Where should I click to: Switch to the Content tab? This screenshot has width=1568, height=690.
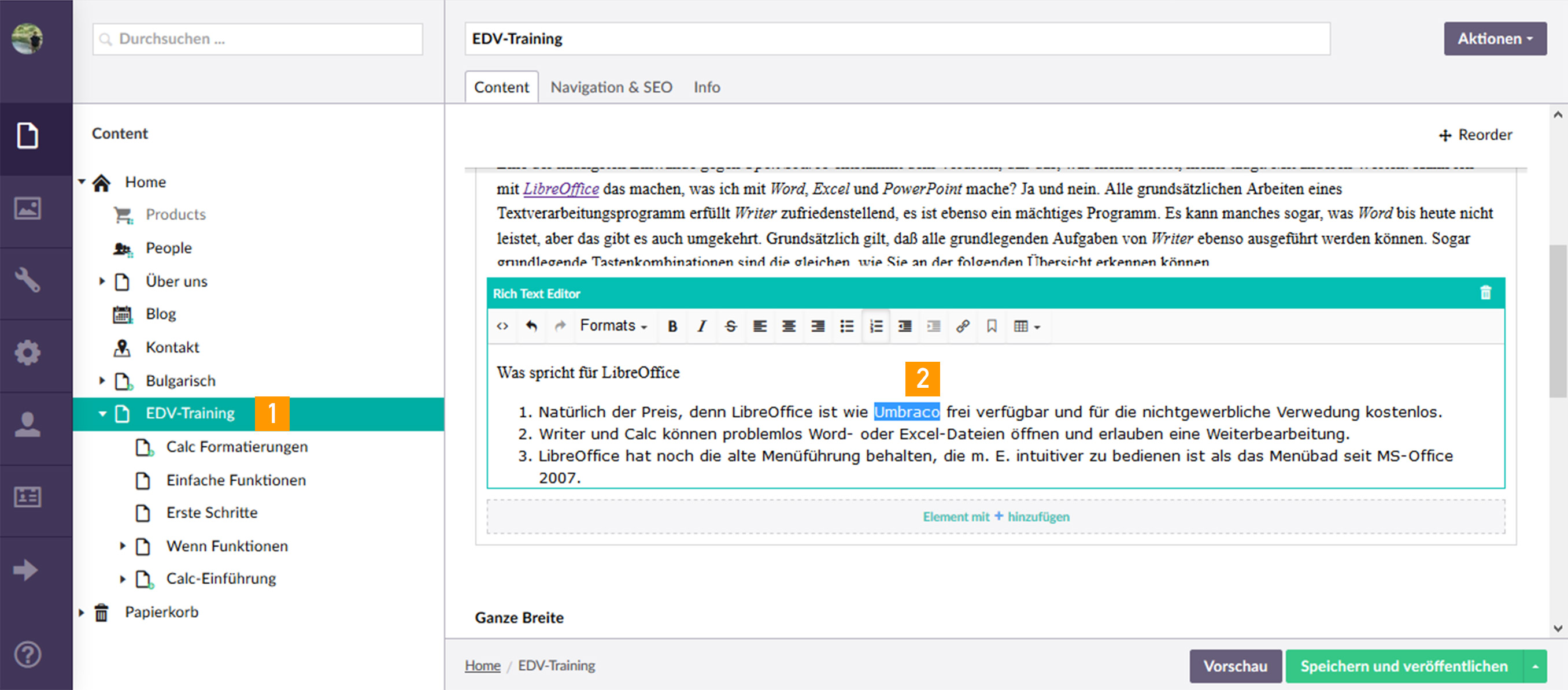click(x=502, y=87)
